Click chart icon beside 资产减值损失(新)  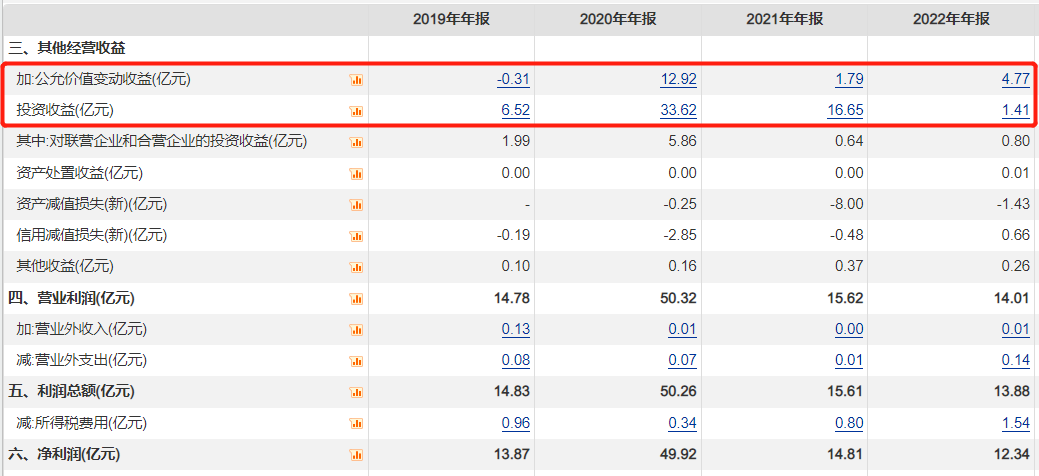tap(356, 205)
